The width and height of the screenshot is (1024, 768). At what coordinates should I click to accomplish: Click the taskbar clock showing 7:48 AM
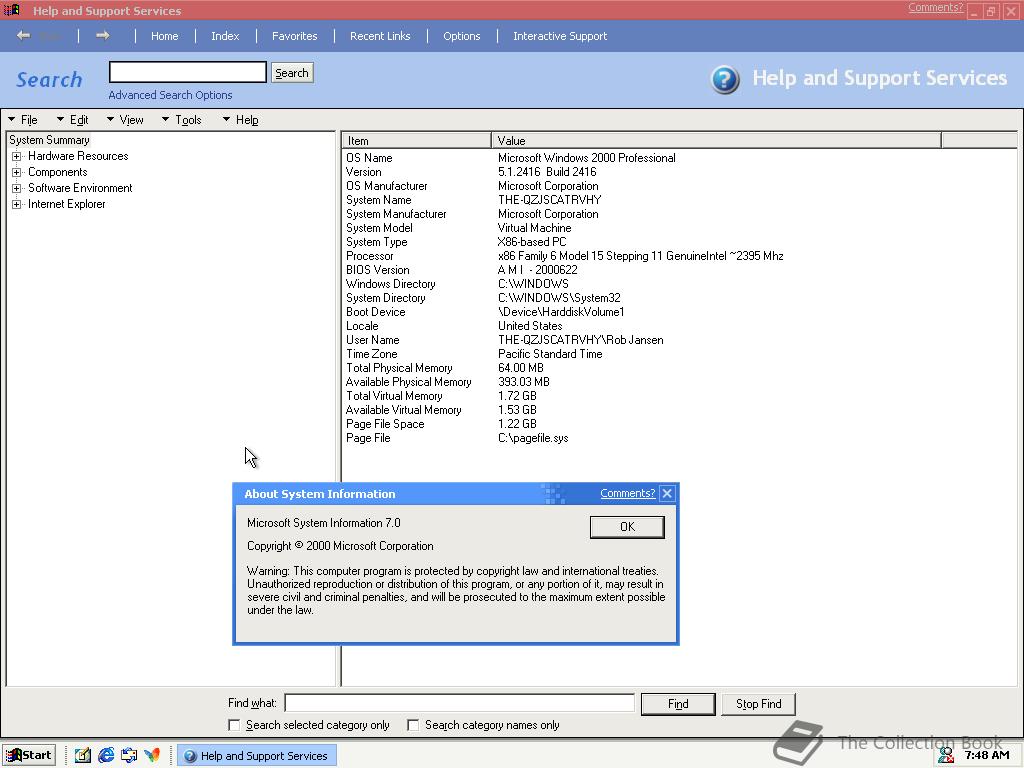coord(987,755)
